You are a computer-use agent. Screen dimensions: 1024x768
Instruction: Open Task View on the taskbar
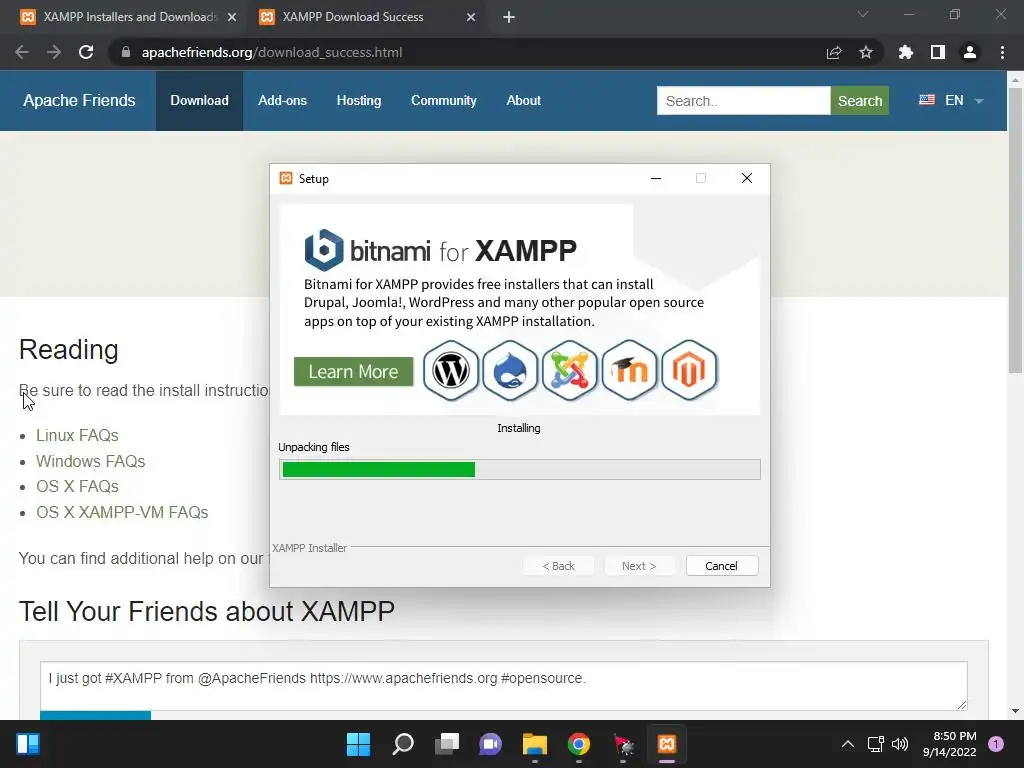447,744
